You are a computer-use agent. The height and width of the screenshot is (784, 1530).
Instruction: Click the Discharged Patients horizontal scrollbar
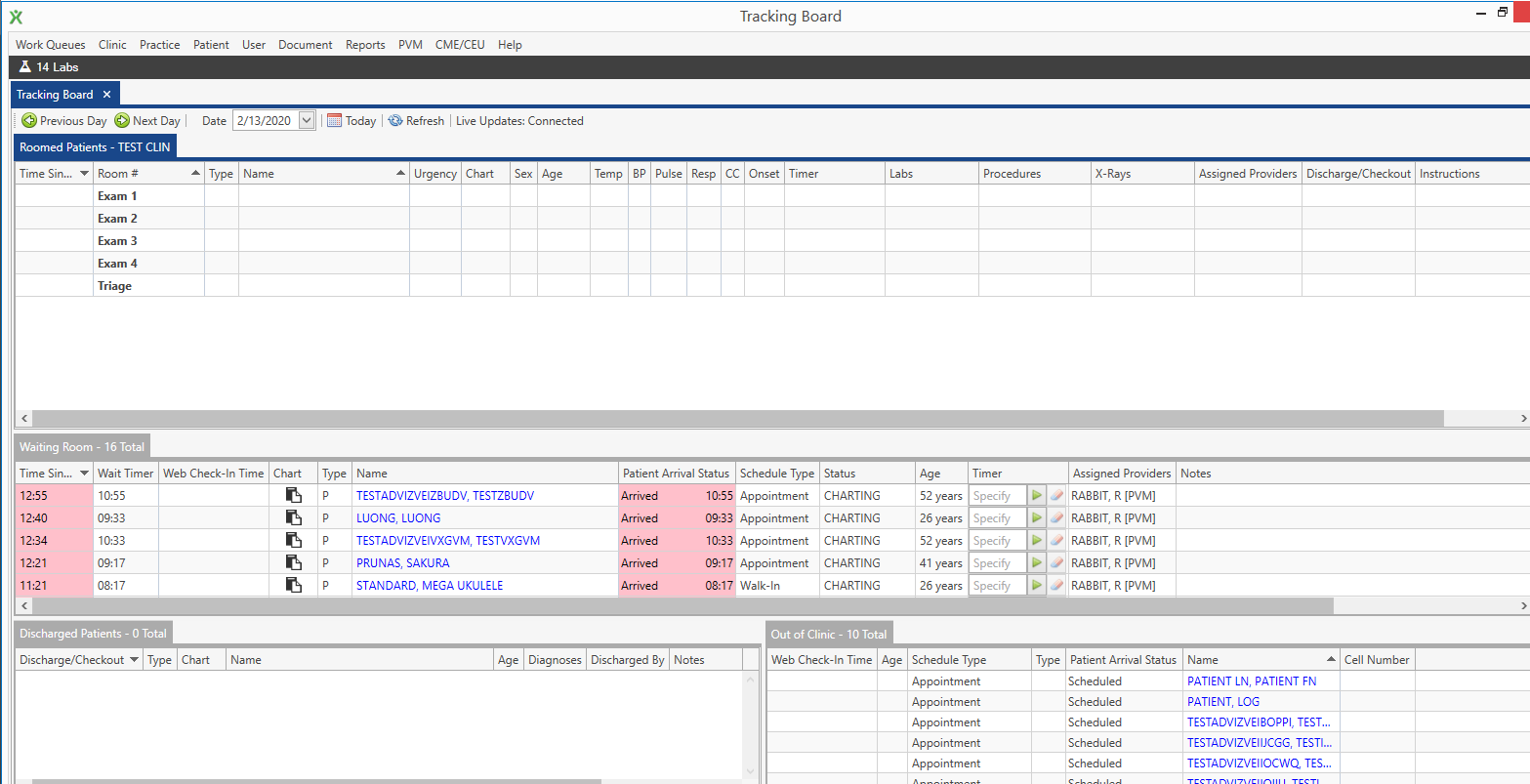point(317,780)
